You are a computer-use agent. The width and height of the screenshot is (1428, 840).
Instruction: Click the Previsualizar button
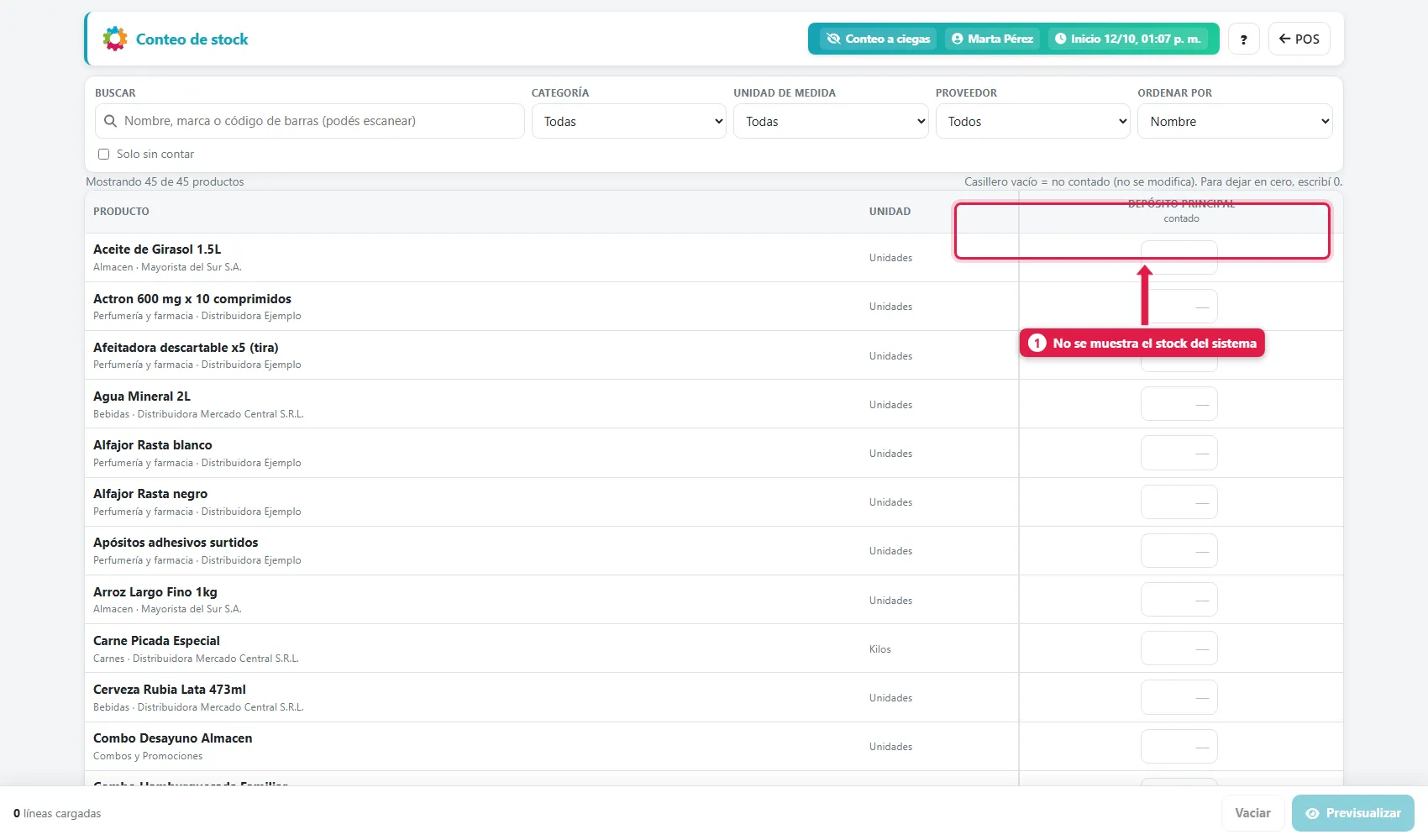tap(1352, 813)
